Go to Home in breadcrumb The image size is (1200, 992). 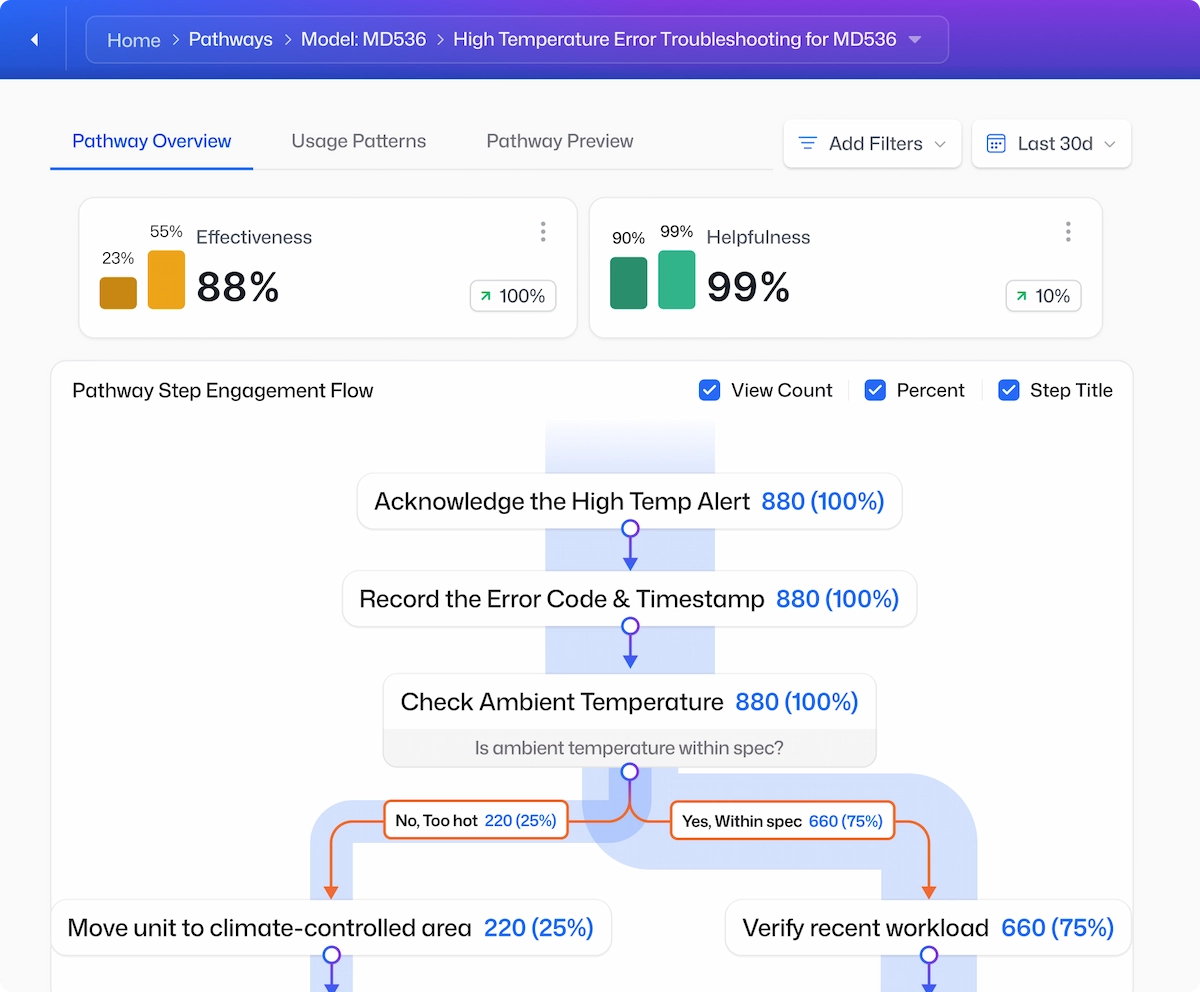134,40
